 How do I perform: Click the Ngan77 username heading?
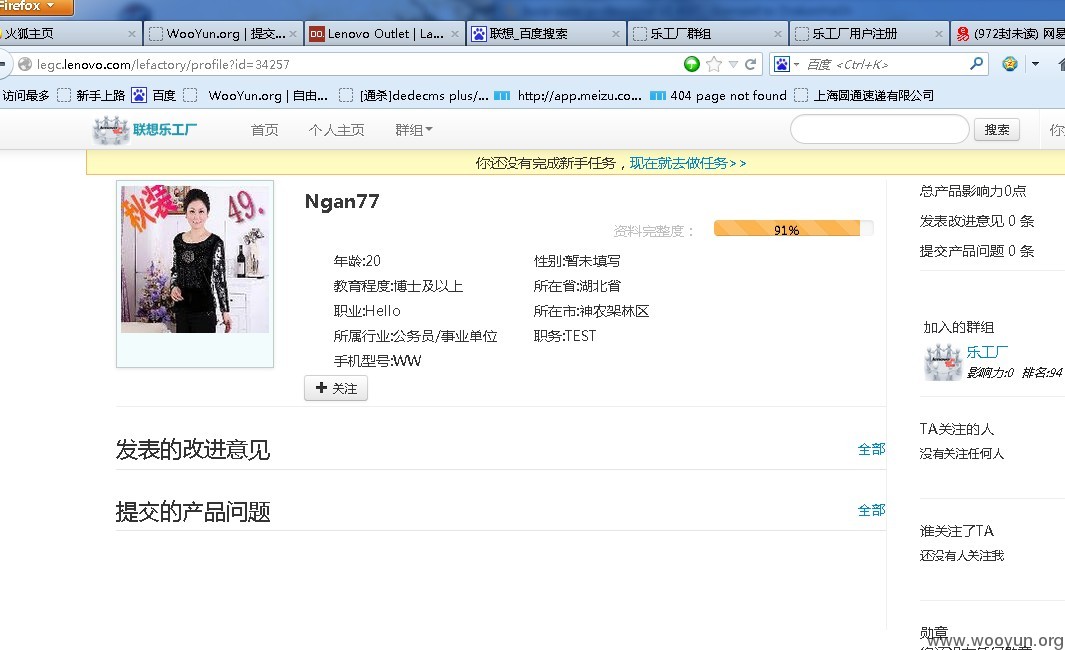coord(342,202)
